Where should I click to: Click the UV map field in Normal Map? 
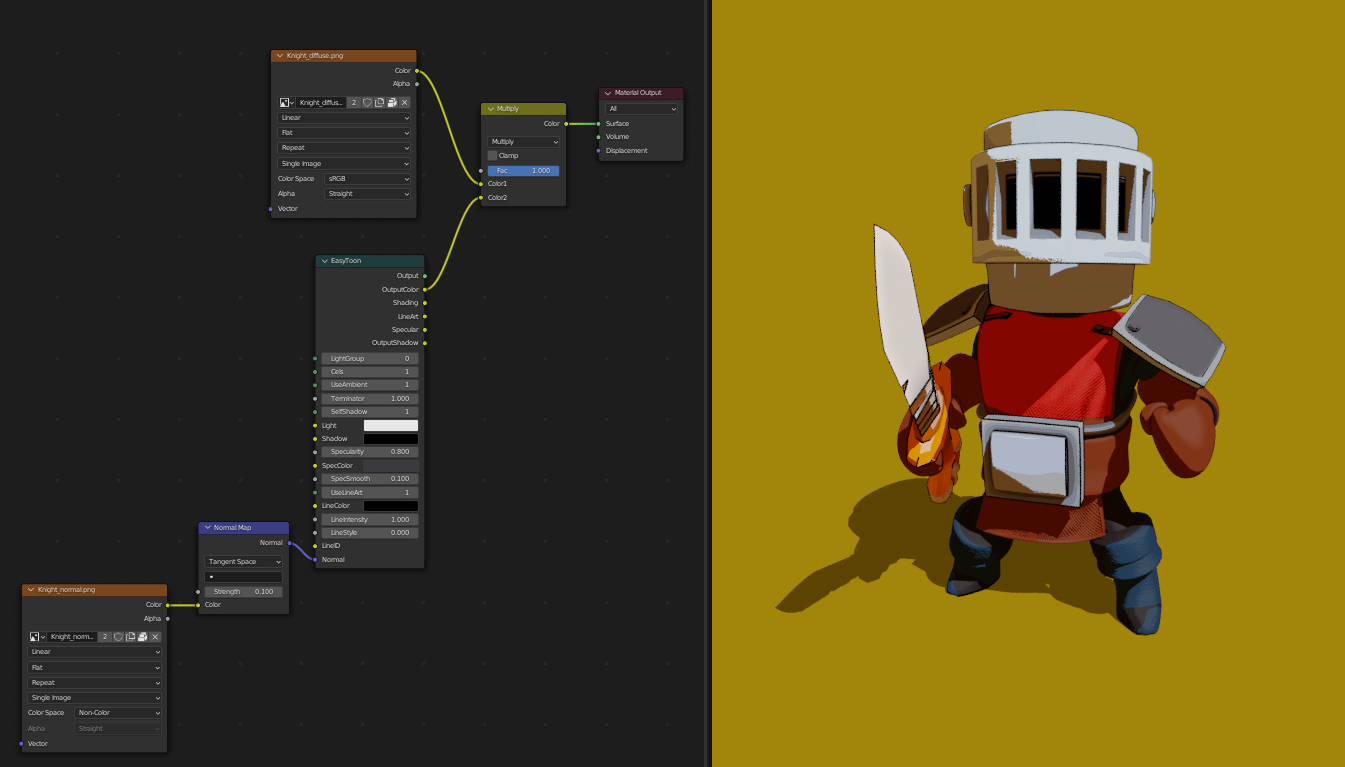click(244, 577)
